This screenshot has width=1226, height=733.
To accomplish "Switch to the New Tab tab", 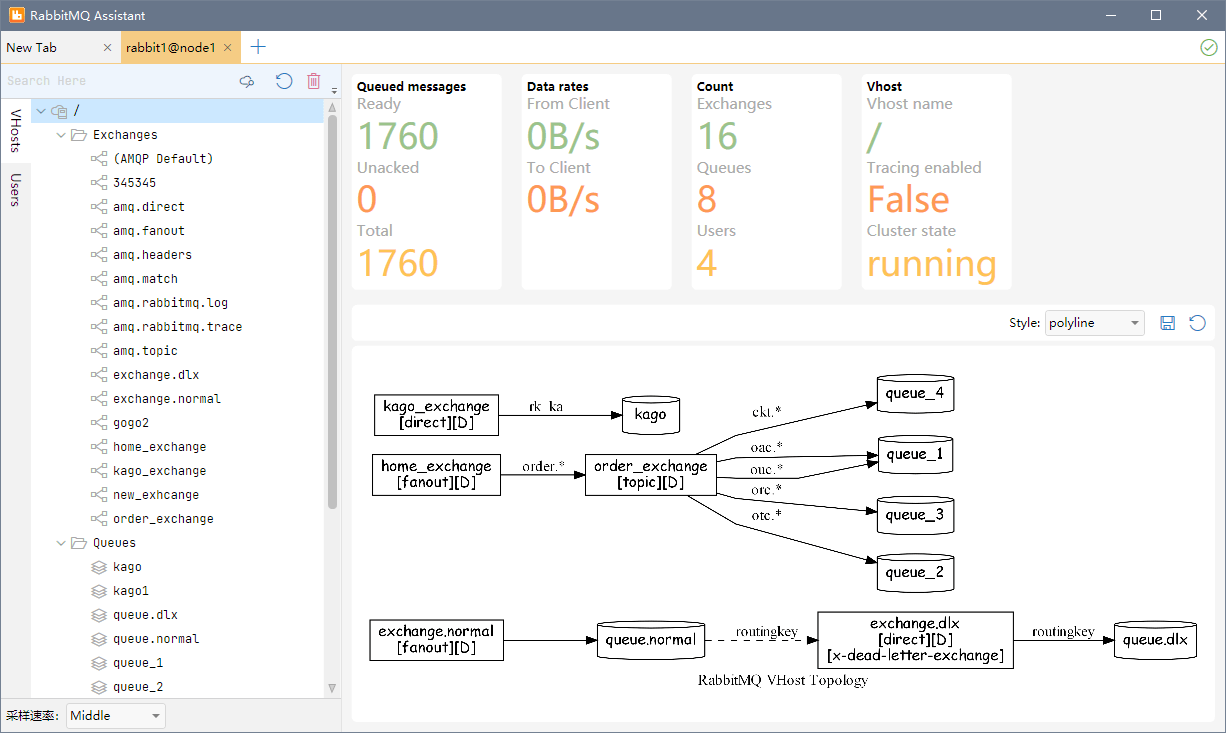I will (x=60, y=47).
